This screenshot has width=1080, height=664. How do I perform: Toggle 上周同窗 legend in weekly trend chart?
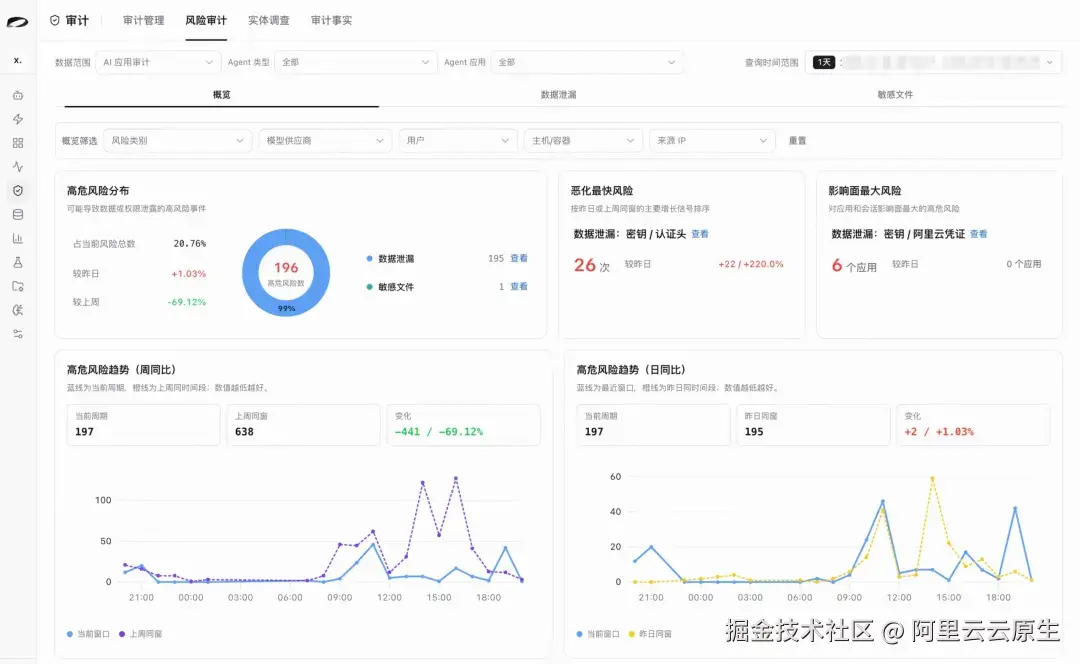point(141,634)
